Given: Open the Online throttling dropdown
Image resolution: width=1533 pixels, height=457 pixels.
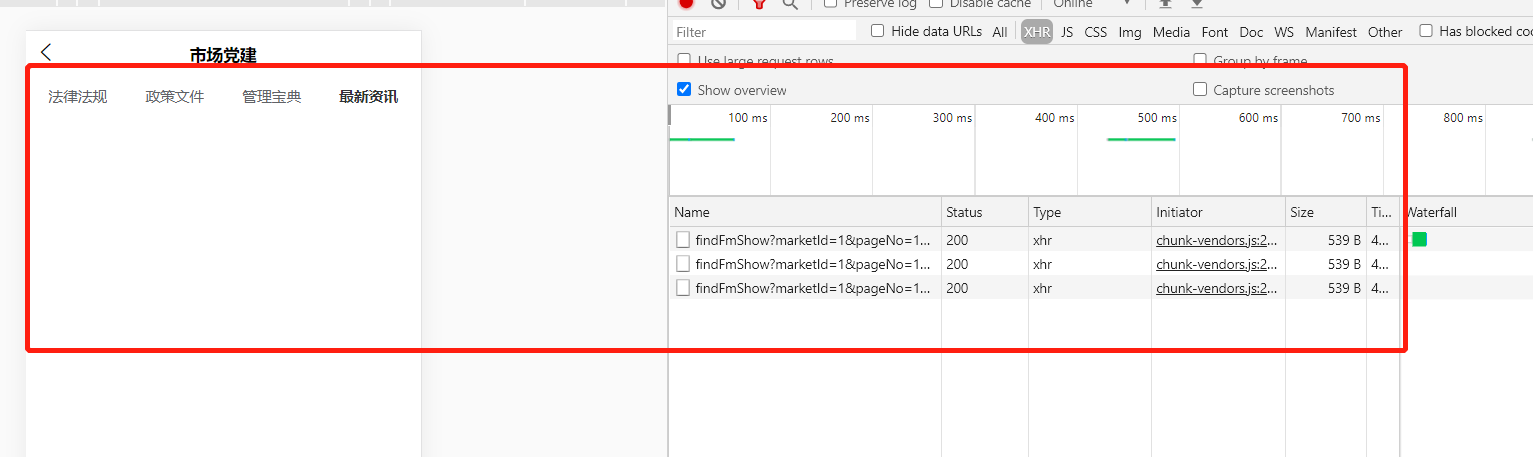Looking at the screenshot, I should 1091,4.
